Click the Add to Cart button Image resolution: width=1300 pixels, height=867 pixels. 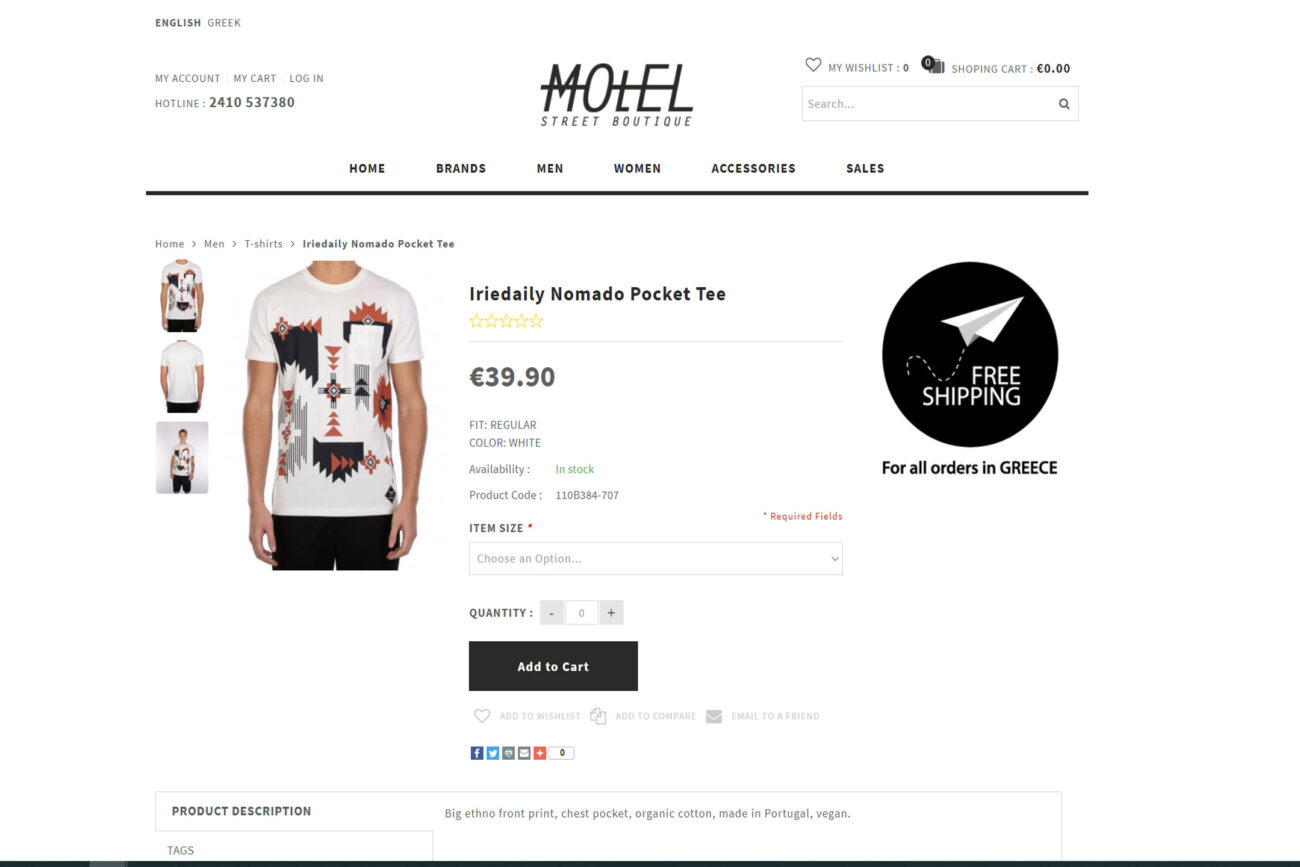[x=553, y=666]
